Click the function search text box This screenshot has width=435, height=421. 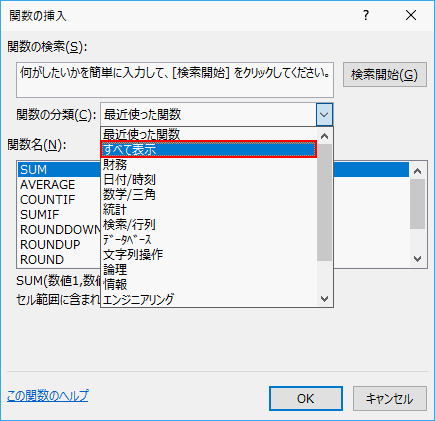175,80
